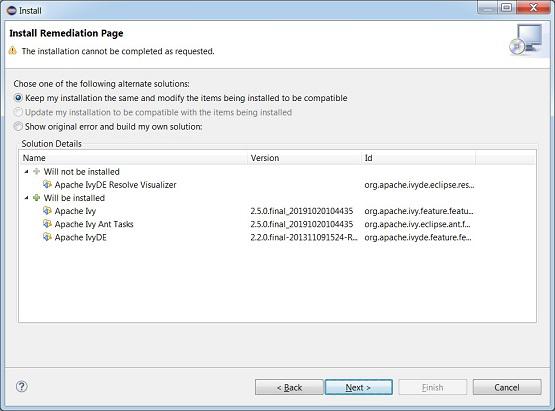
Task: Proceed with the Next button
Action: tap(359, 387)
